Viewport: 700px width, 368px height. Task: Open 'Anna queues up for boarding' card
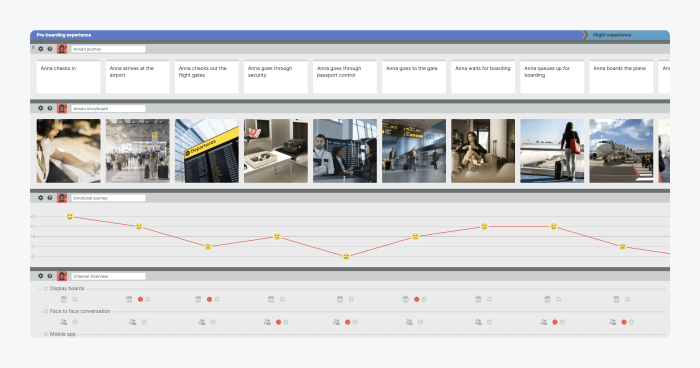(552, 77)
